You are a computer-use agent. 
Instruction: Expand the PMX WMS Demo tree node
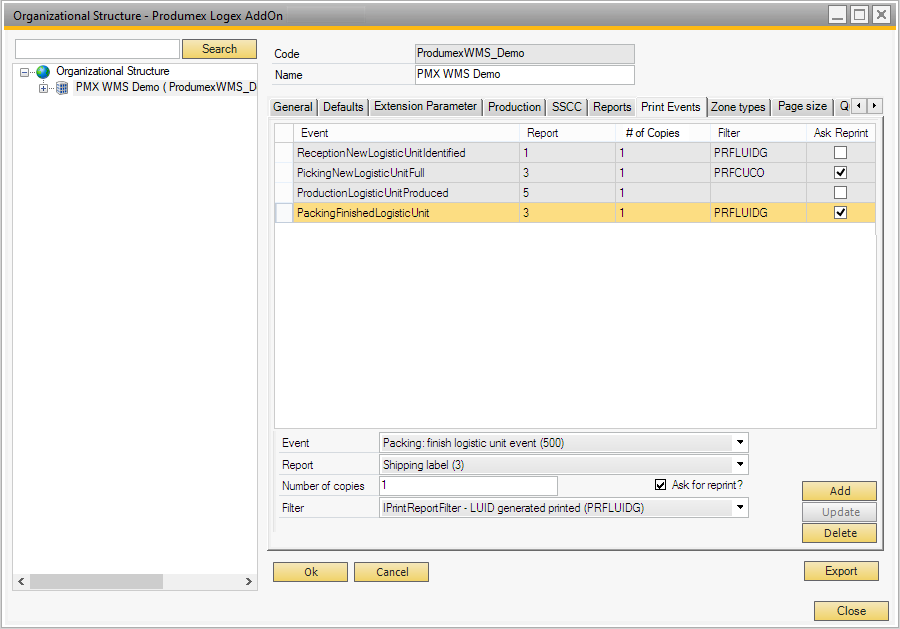(x=43, y=88)
